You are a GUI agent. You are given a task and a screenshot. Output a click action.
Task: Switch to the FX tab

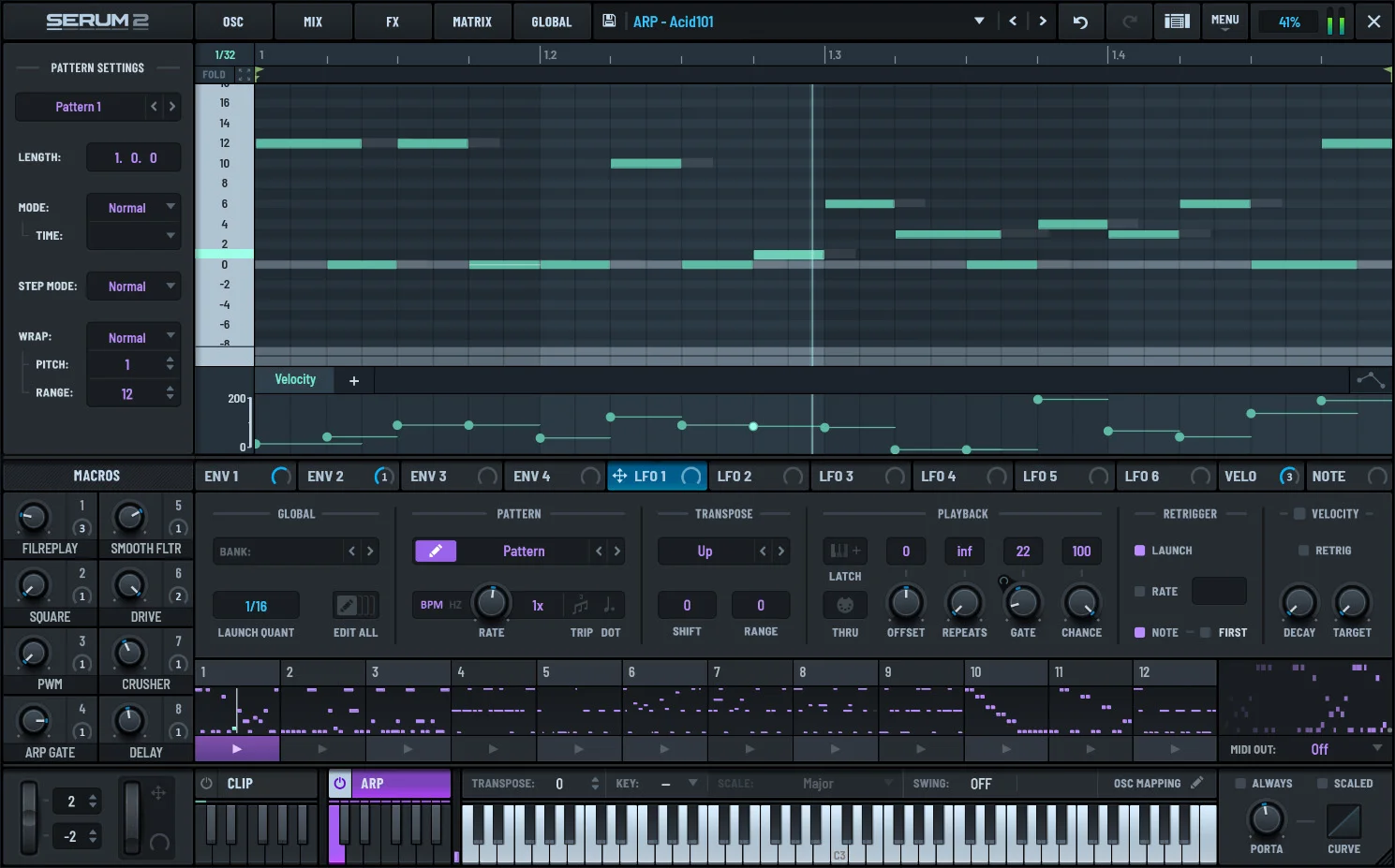393,22
